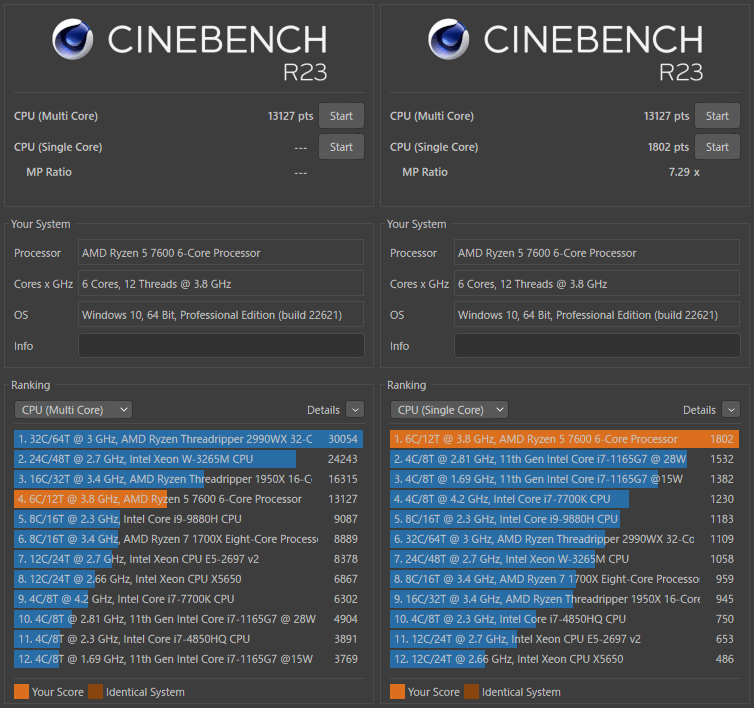Select Threadripper 1950X row scoring 945
This screenshot has width=754, height=708.
point(565,599)
